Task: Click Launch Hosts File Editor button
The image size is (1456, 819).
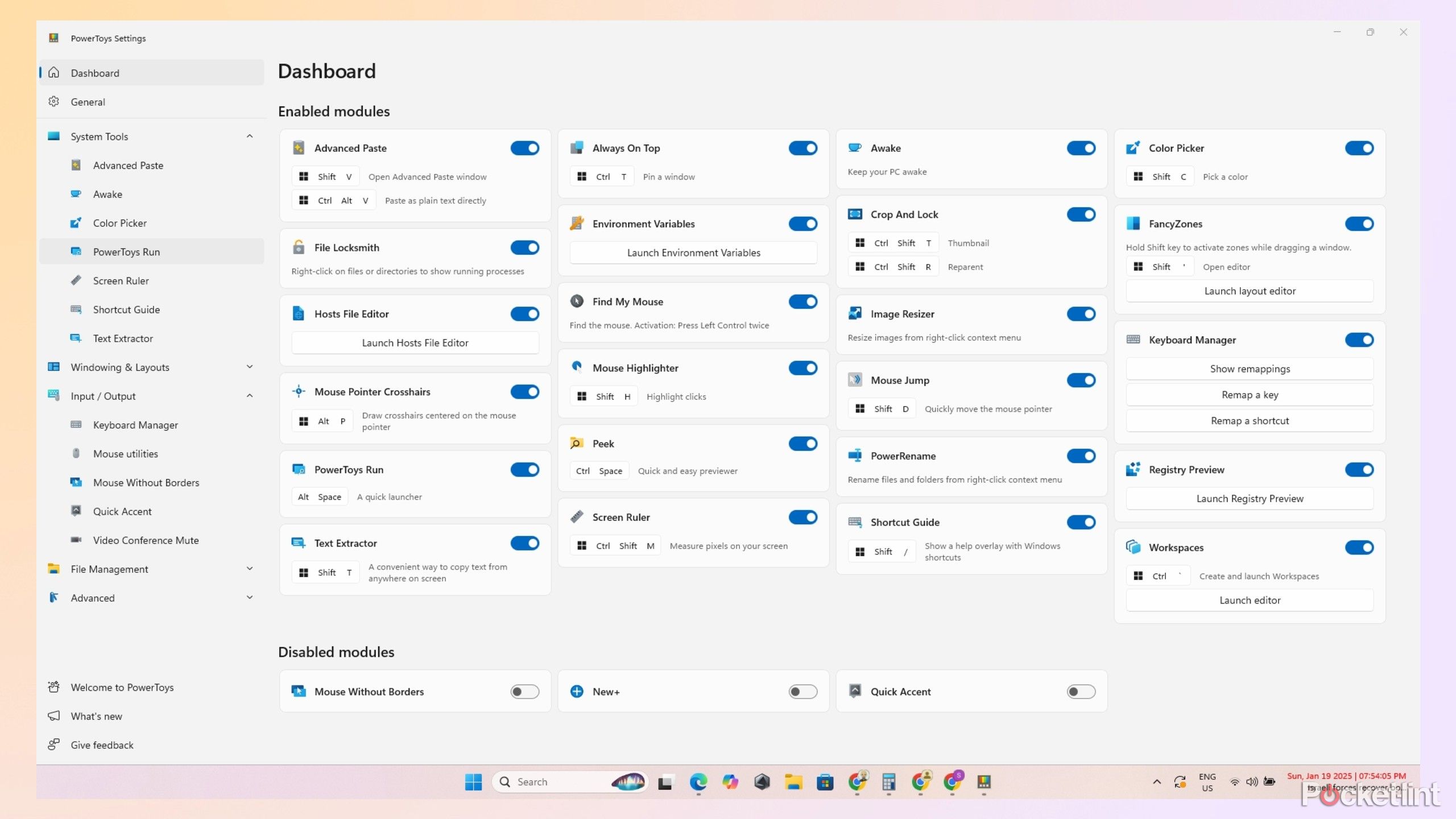Action: (415, 342)
